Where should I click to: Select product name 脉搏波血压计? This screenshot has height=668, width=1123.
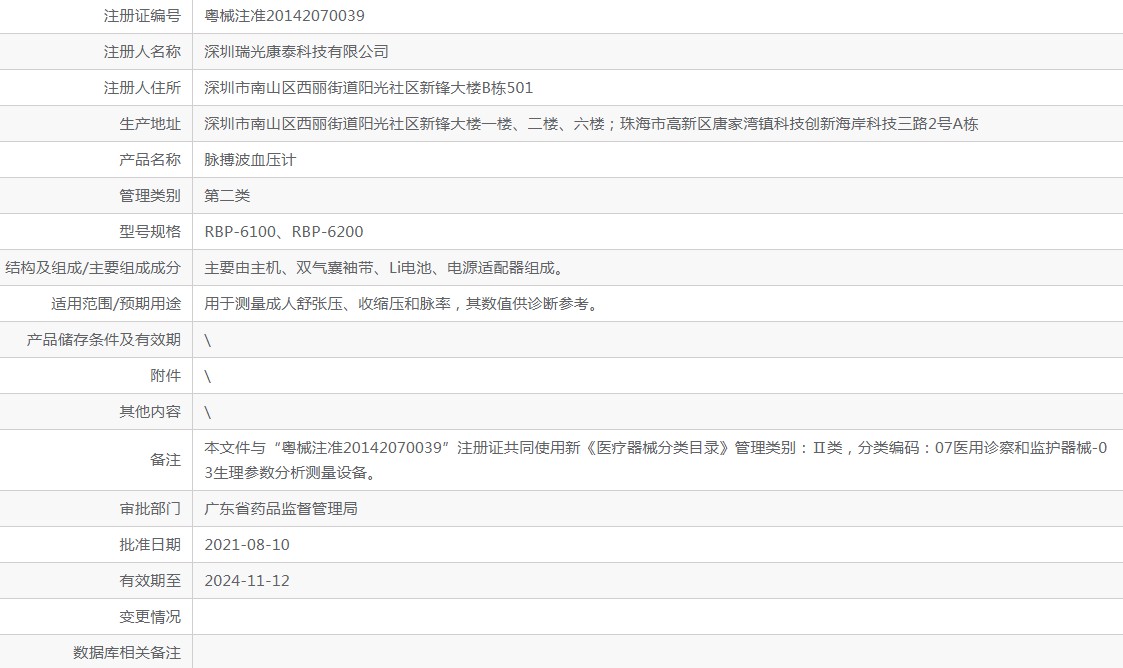[x=250, y=160]
